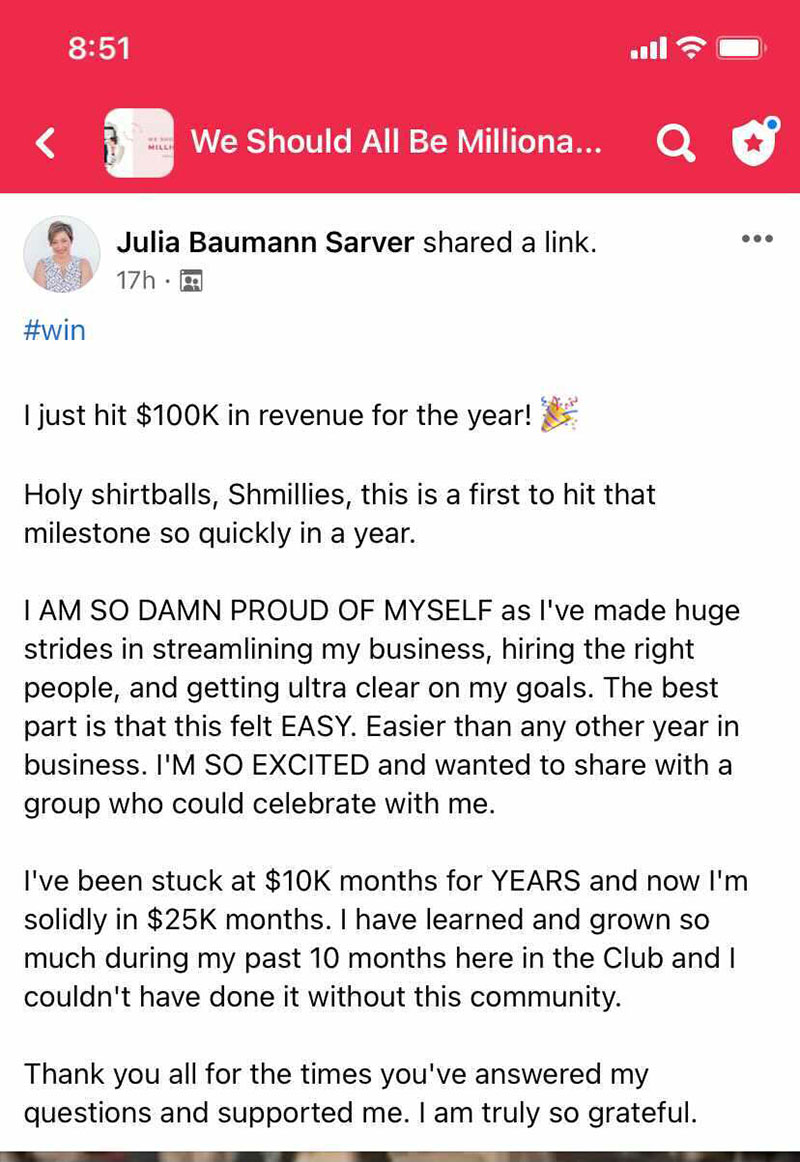Screen dimensions: 800x1162
Task: Tap the group cover thumbnail in the header
Action: (139, 143)
